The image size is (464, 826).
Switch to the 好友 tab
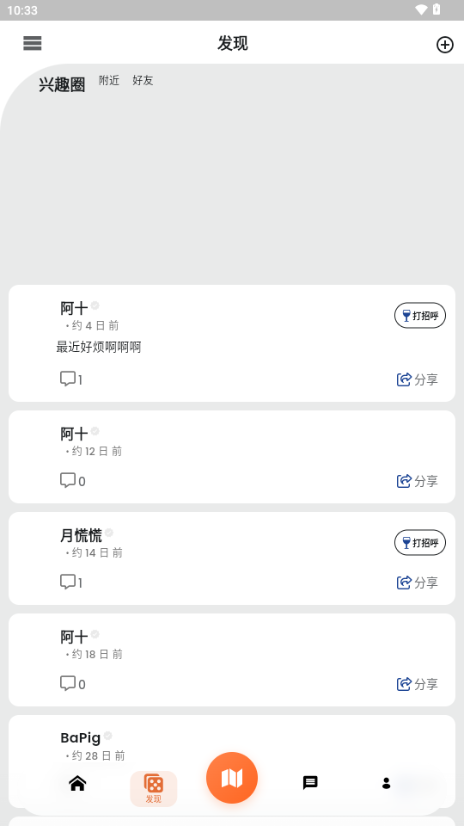[143, 80]
